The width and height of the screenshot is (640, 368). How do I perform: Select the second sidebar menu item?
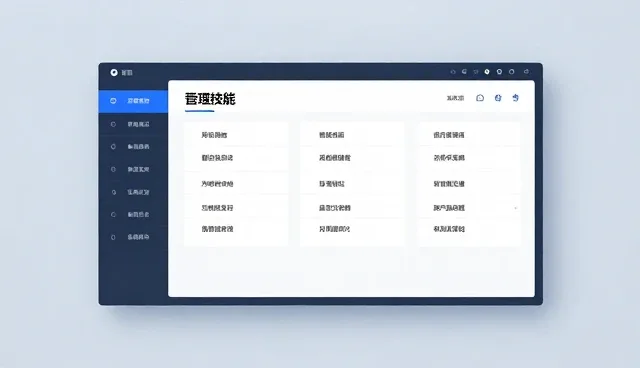(133, 124)
